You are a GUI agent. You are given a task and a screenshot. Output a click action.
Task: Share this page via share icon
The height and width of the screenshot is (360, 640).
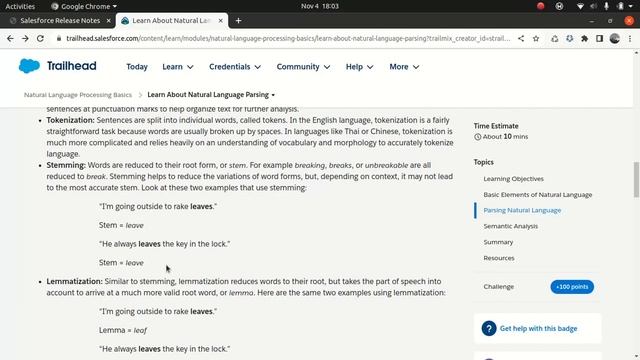(521, 38)
